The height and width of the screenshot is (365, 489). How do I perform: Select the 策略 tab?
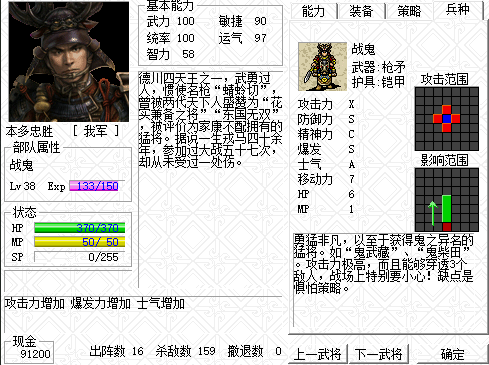pos(409,11)
